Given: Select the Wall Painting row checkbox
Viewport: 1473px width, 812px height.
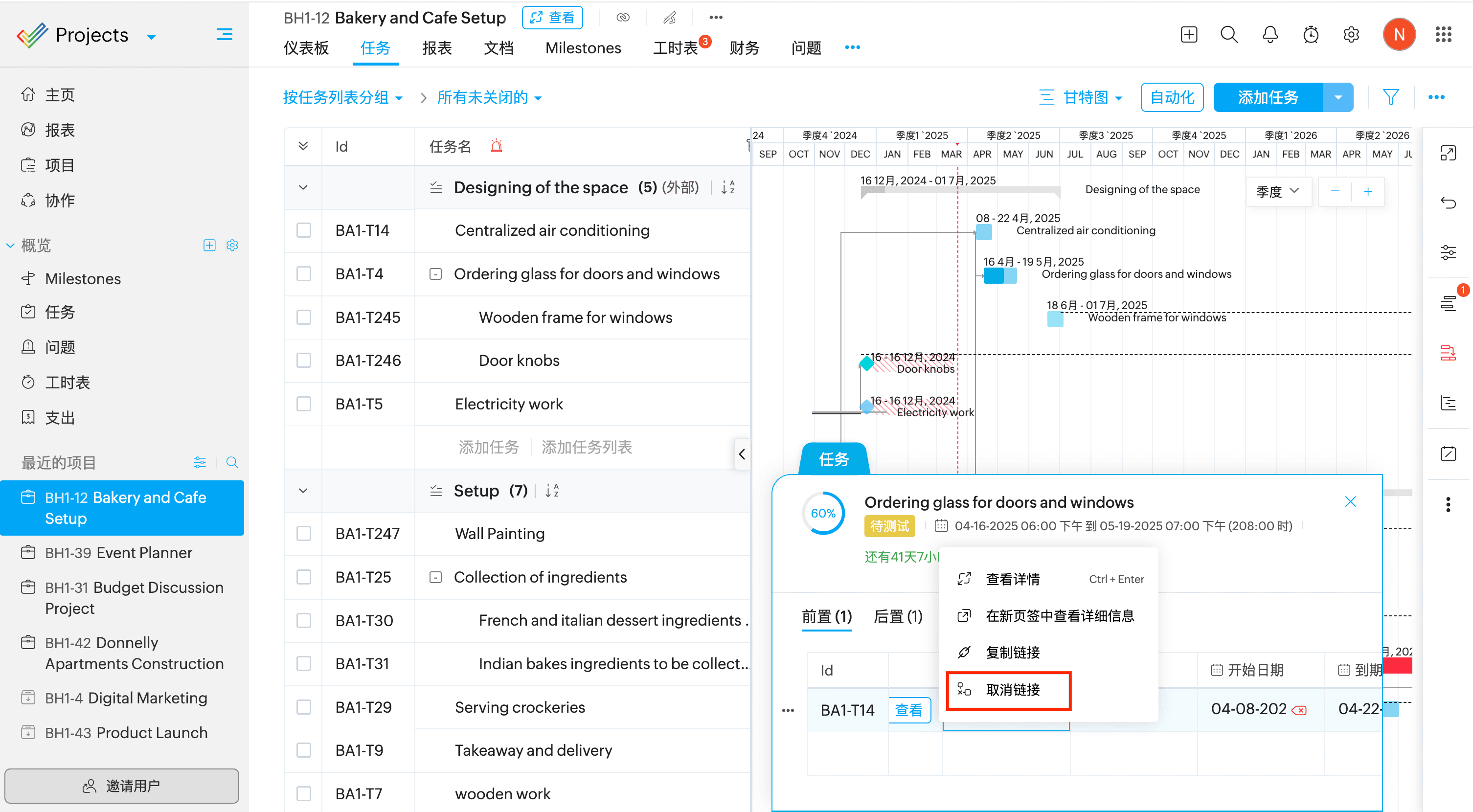Looking at the screenshot, I should (304, 534).
